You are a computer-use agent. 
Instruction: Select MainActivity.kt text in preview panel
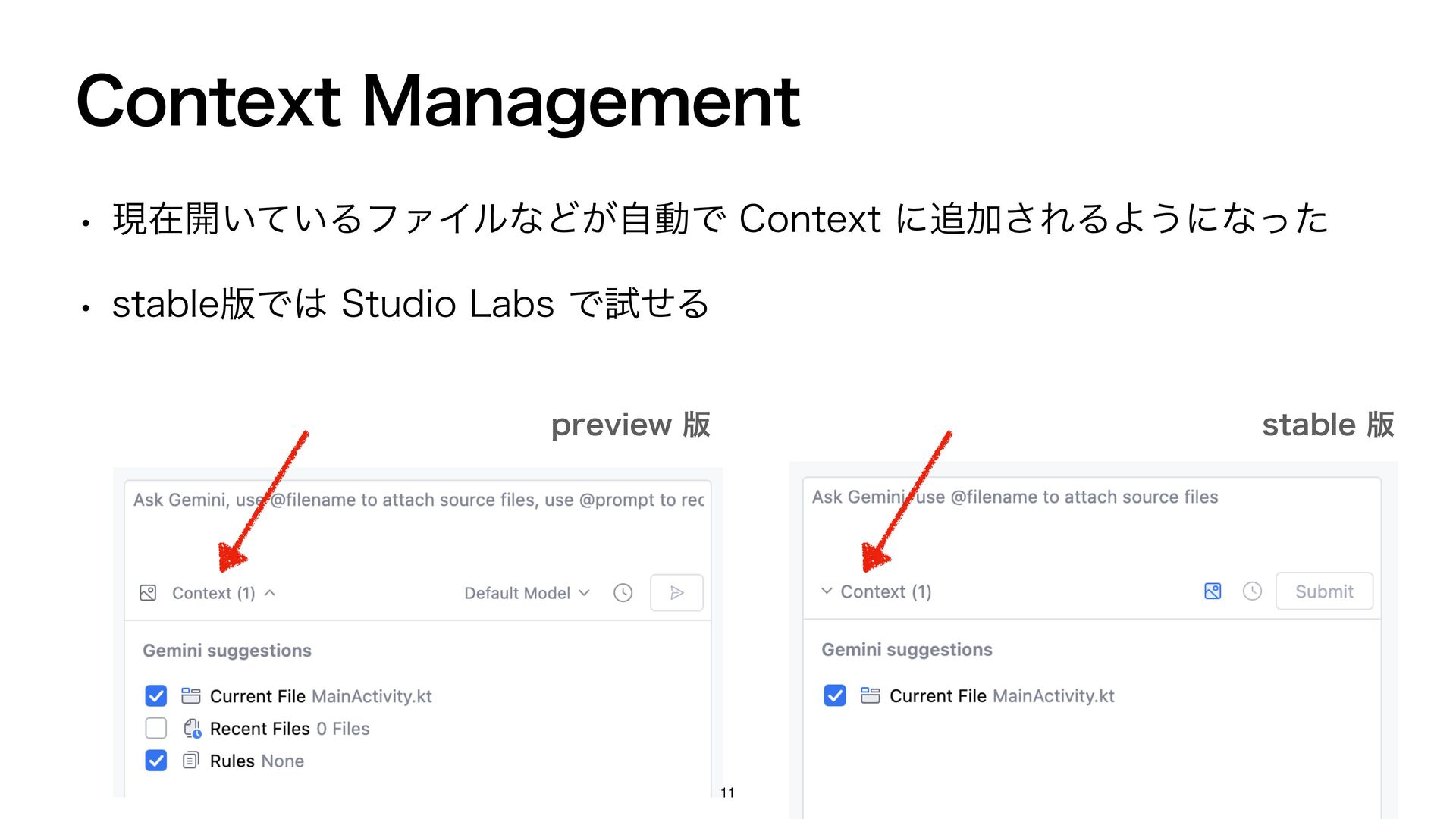pos(372,696)
